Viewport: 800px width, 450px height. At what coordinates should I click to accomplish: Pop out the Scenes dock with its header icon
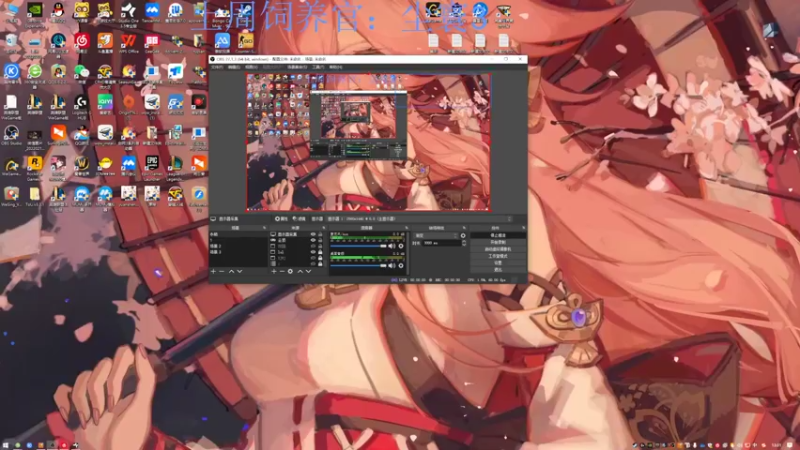(264, 228)
